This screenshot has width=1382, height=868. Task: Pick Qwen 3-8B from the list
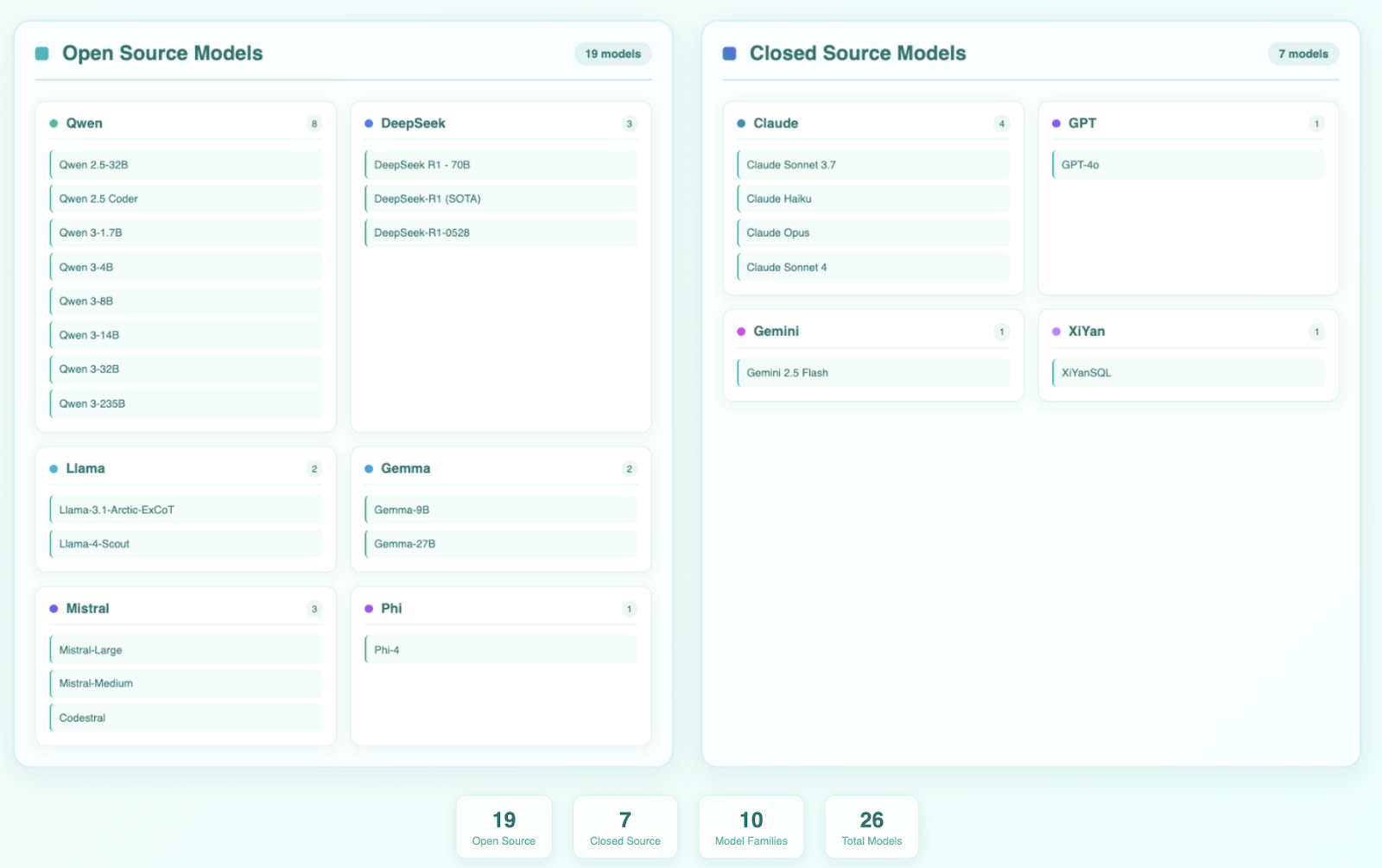[186, 301]
